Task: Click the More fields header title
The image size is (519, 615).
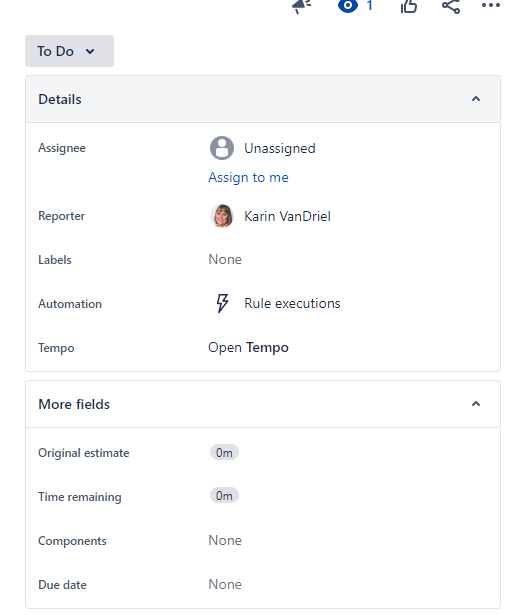Action: click(x=74, y=404)
